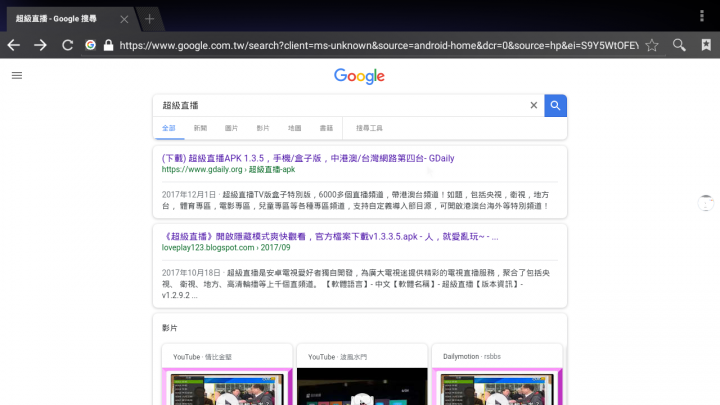Reload the page with the refresh icon

pyautogui.click(x=68, y=45)
